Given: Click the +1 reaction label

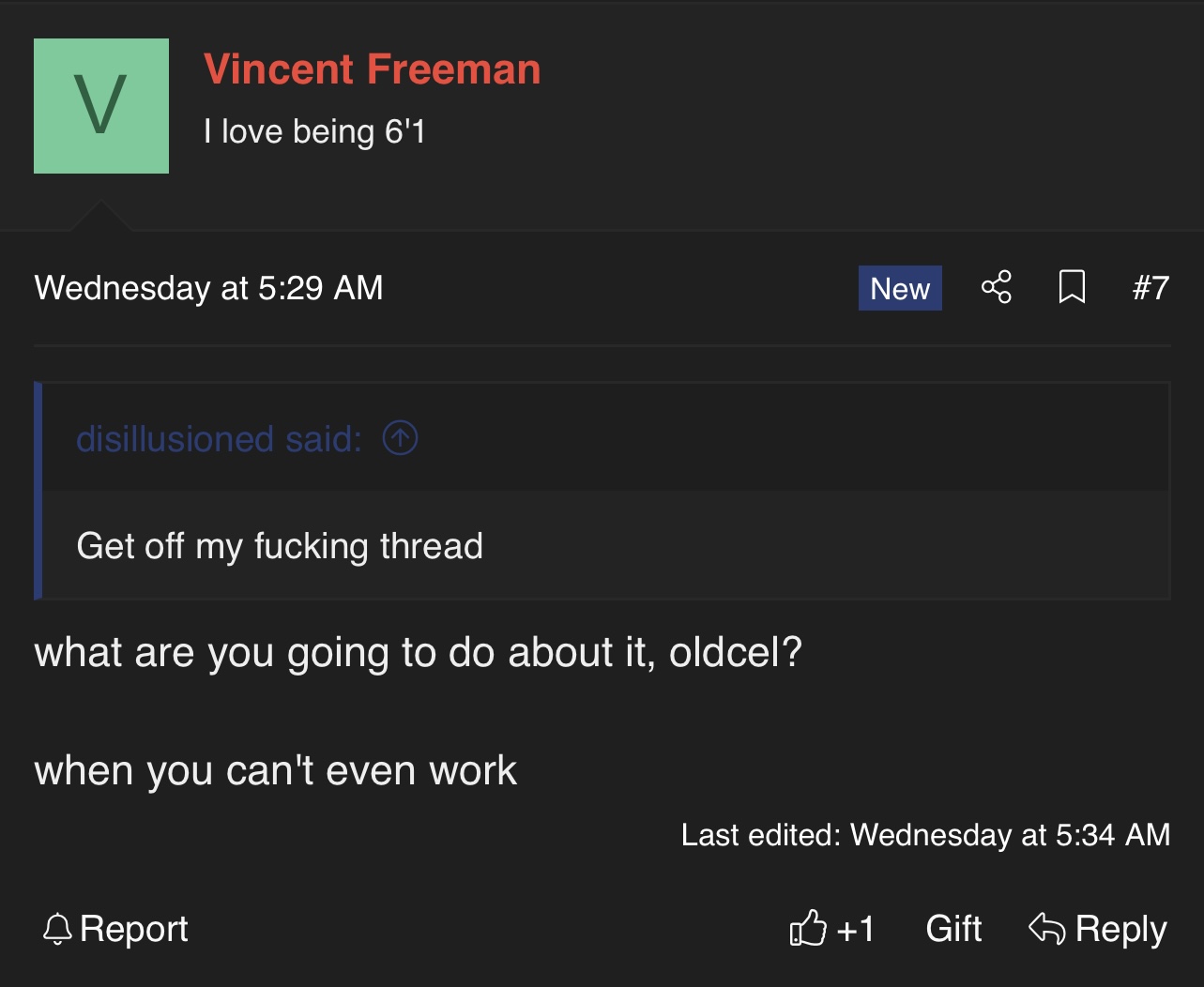Looking at the screenshot, I should point(856,929).
